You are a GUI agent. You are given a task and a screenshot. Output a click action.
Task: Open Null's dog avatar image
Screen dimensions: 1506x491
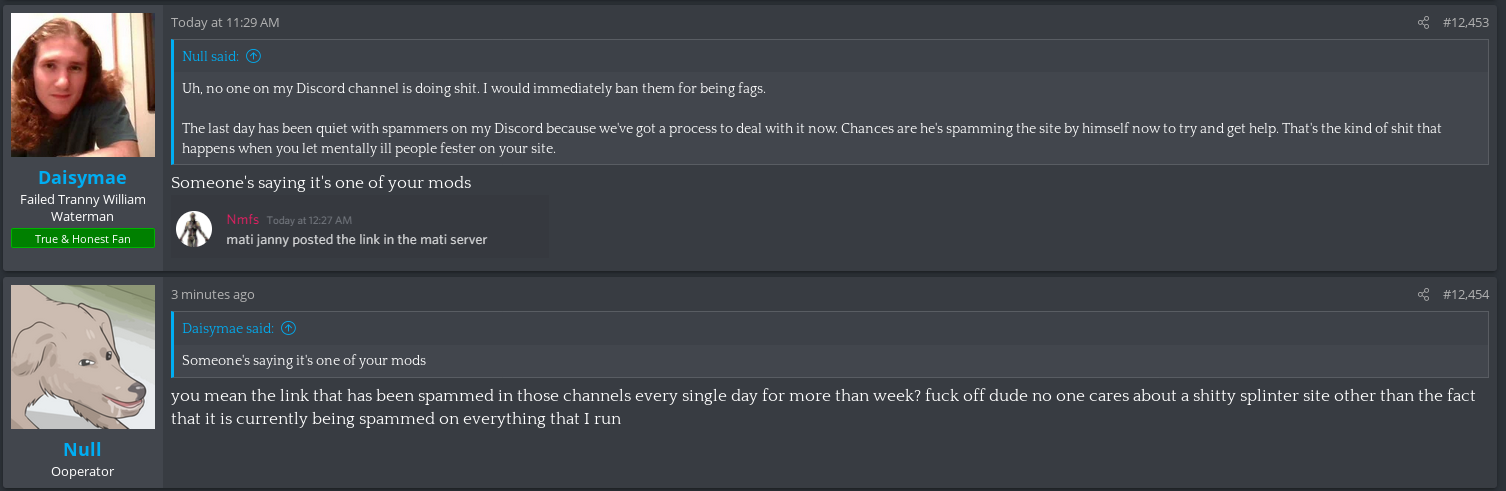[83, 357]
